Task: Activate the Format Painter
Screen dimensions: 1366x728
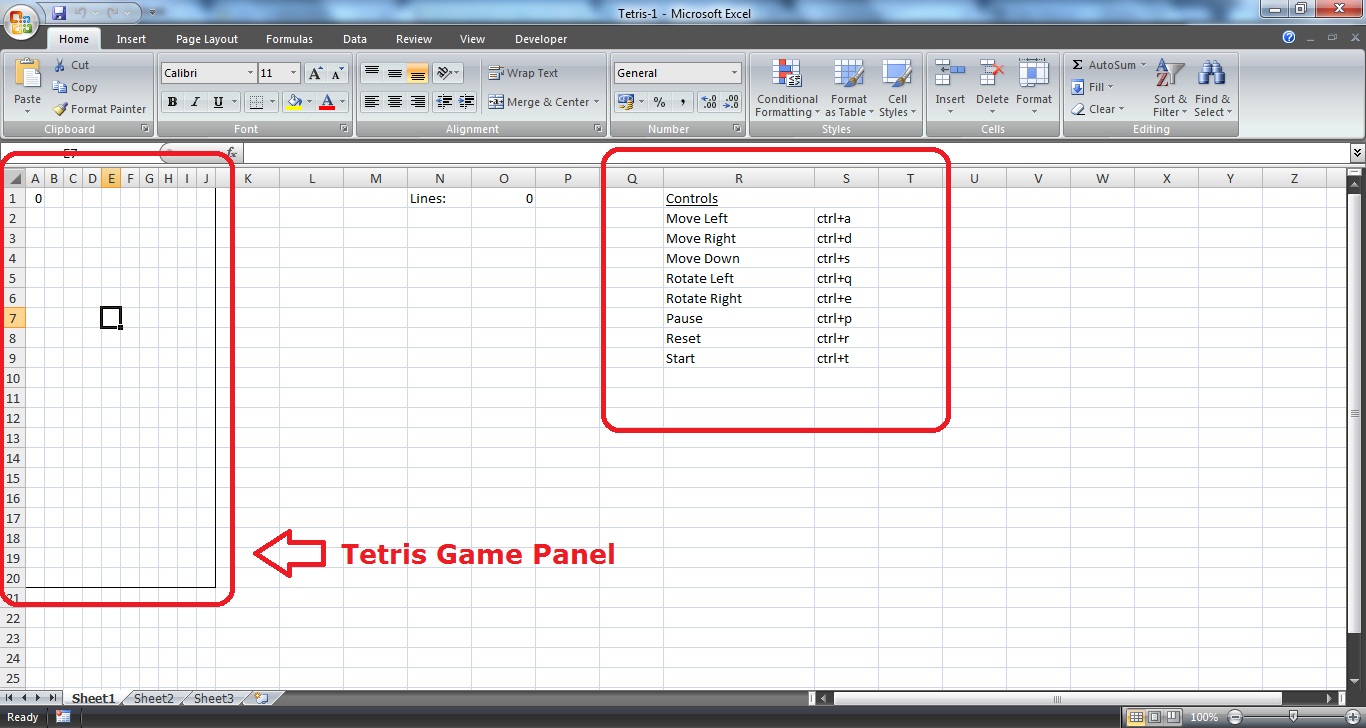Action: [x=99, y=109]
